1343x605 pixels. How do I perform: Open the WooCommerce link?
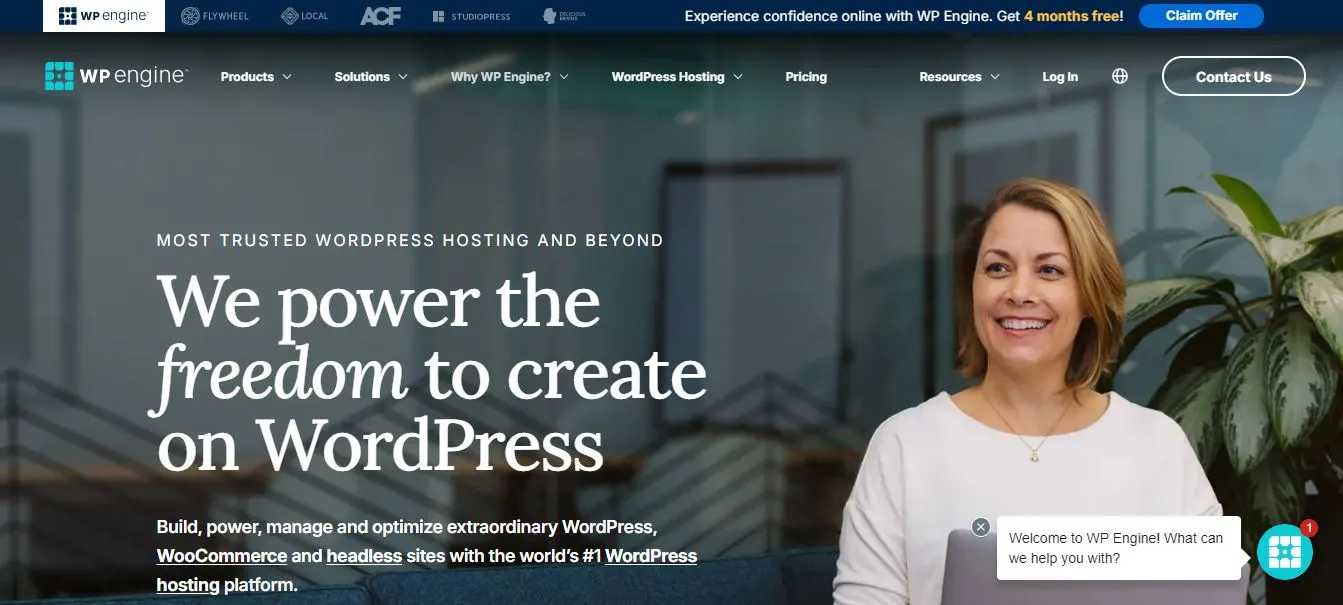click(221, 555)
